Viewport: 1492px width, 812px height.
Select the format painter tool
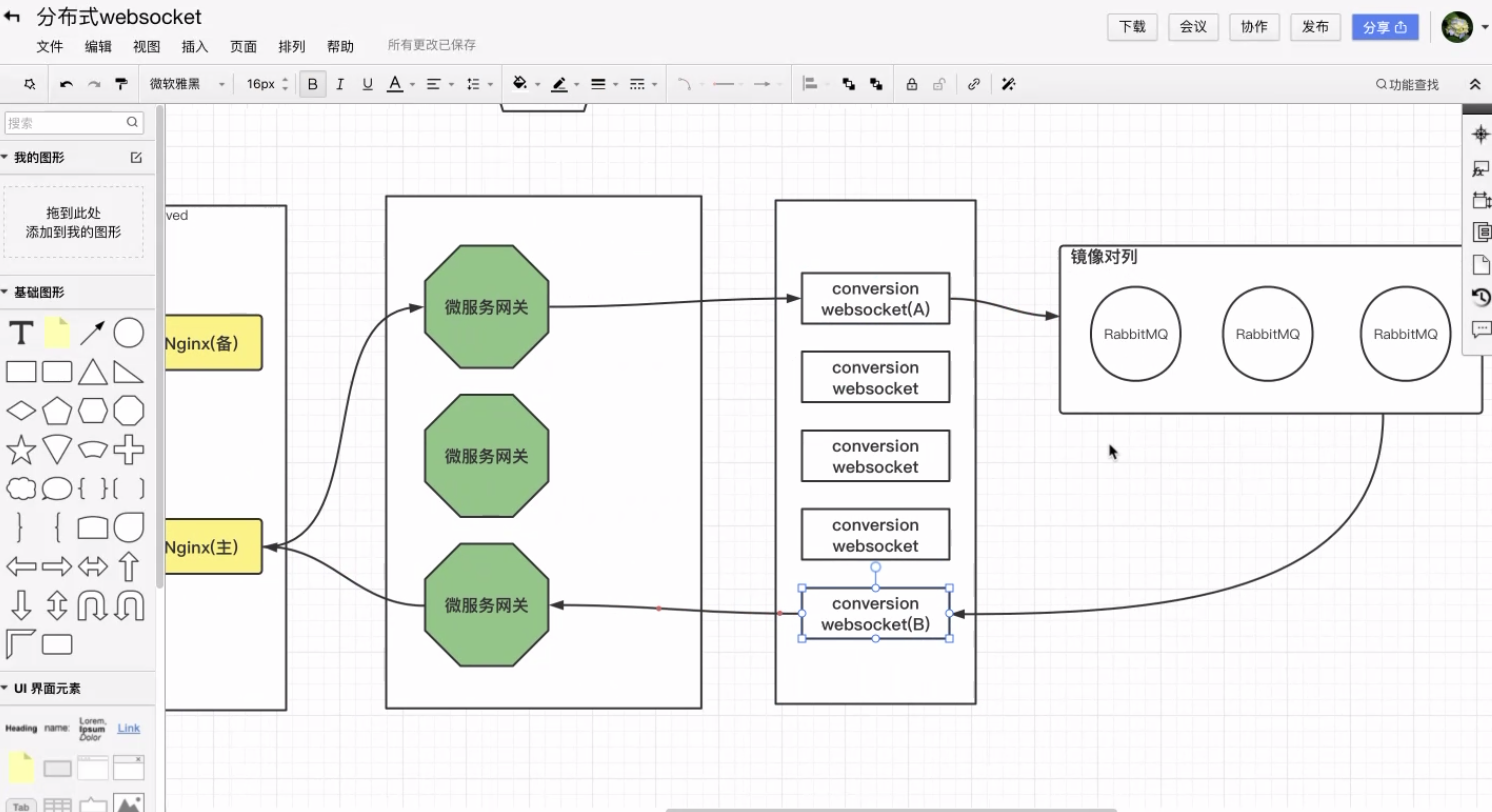coord(121,85)
